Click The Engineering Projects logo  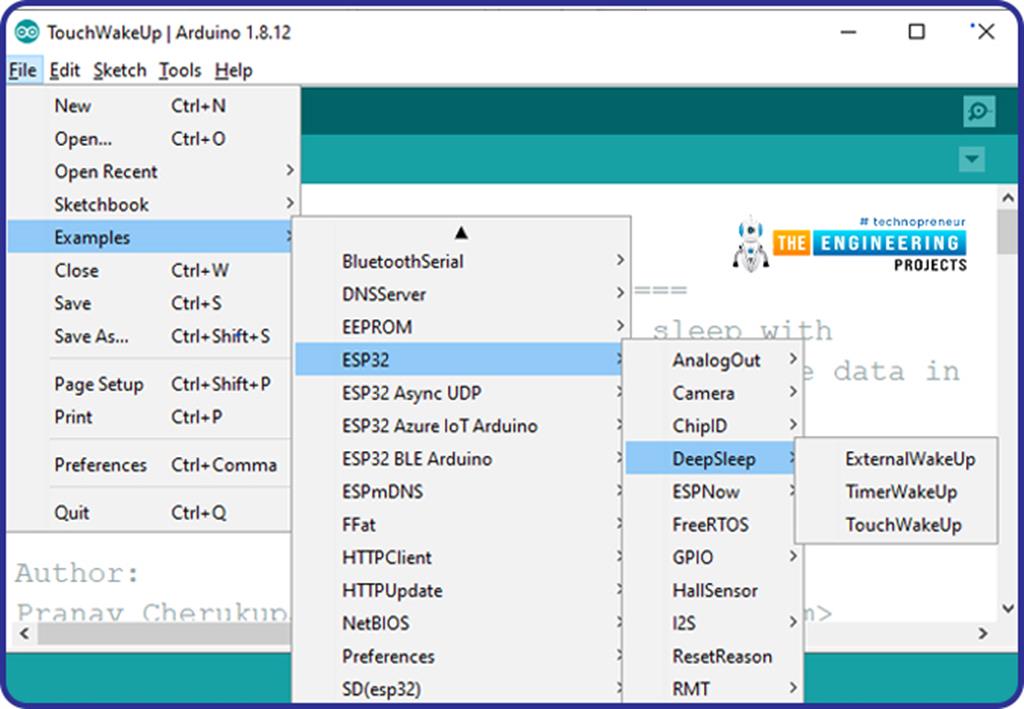pos(850,243)
